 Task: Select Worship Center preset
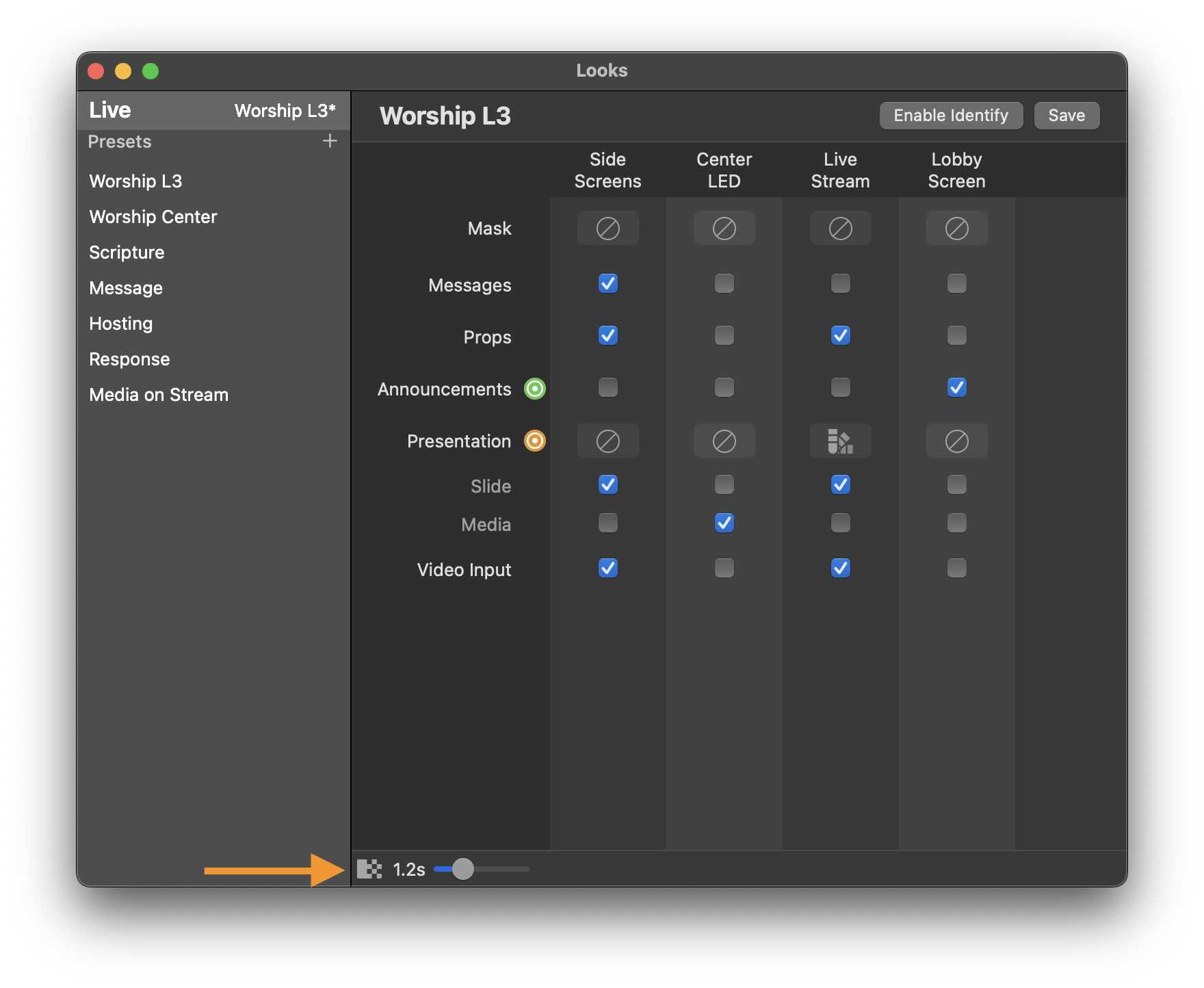pos(213,217)
